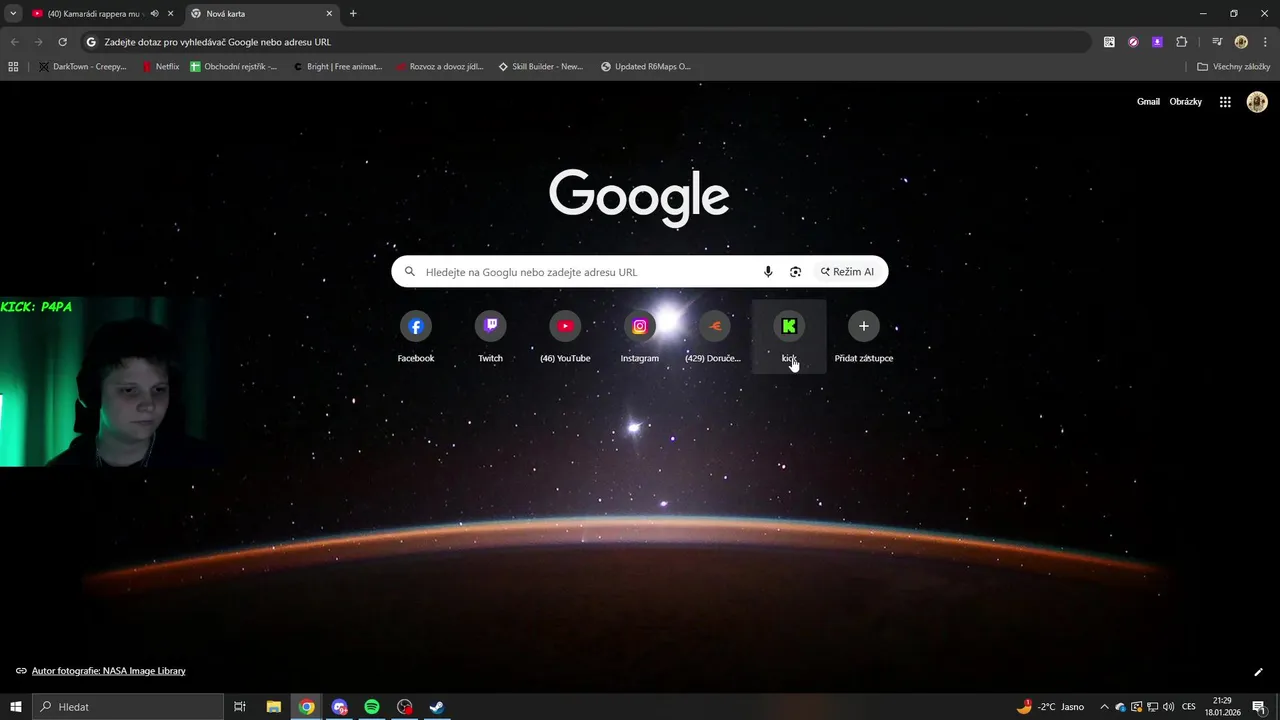Open the Instagram shortcut tile

[640, 337]
